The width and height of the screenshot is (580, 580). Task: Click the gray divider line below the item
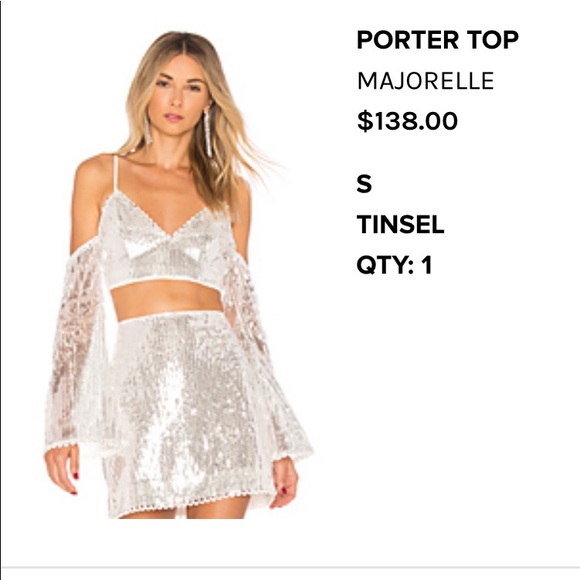tap(290, 567)
